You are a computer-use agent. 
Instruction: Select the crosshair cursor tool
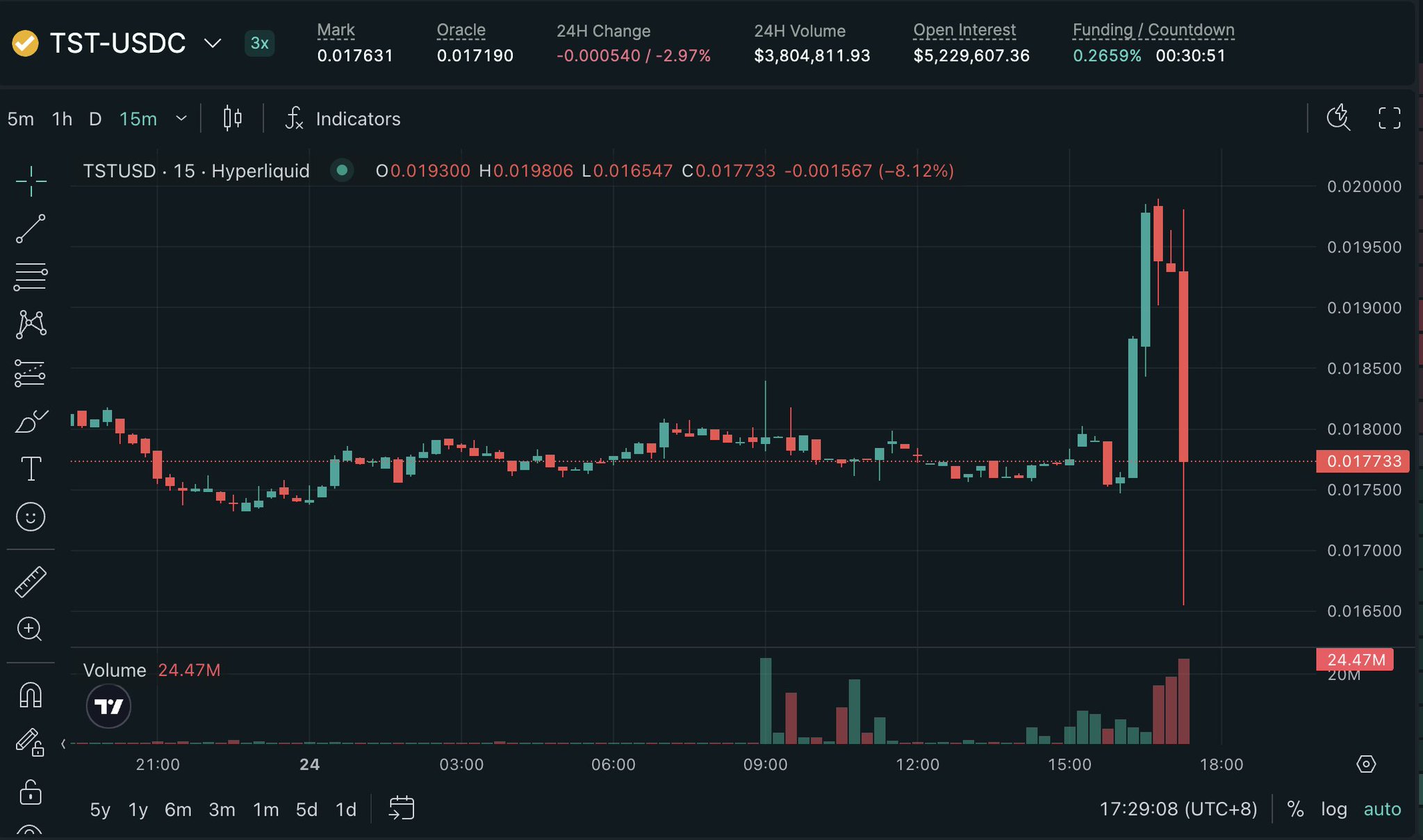pos(31,181)
